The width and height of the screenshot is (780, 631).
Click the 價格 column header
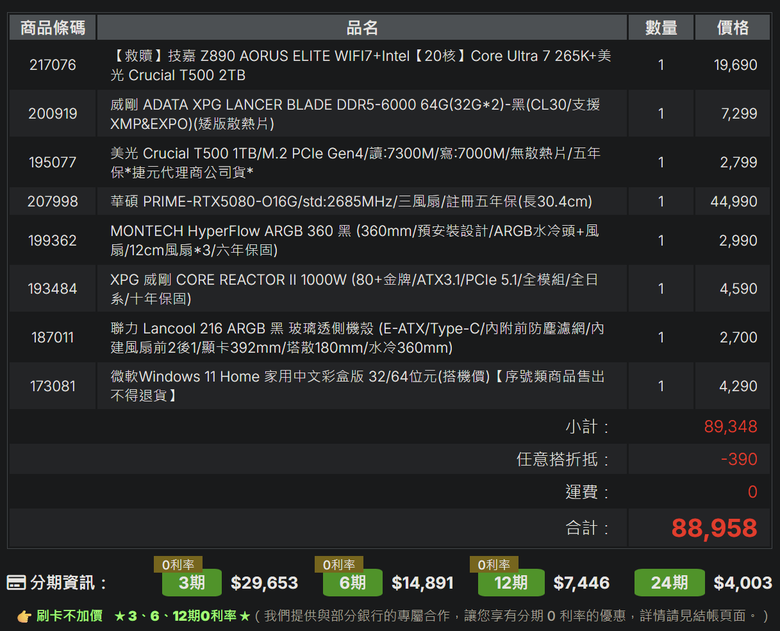732,28
